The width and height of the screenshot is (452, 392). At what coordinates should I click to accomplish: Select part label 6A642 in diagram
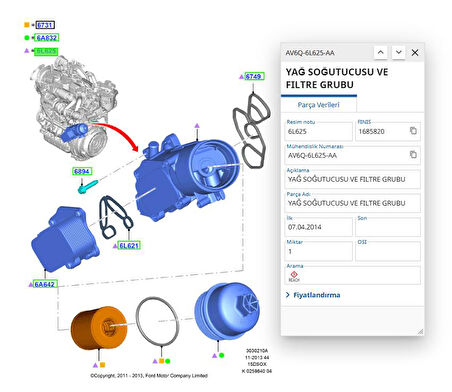click(45, 284)
